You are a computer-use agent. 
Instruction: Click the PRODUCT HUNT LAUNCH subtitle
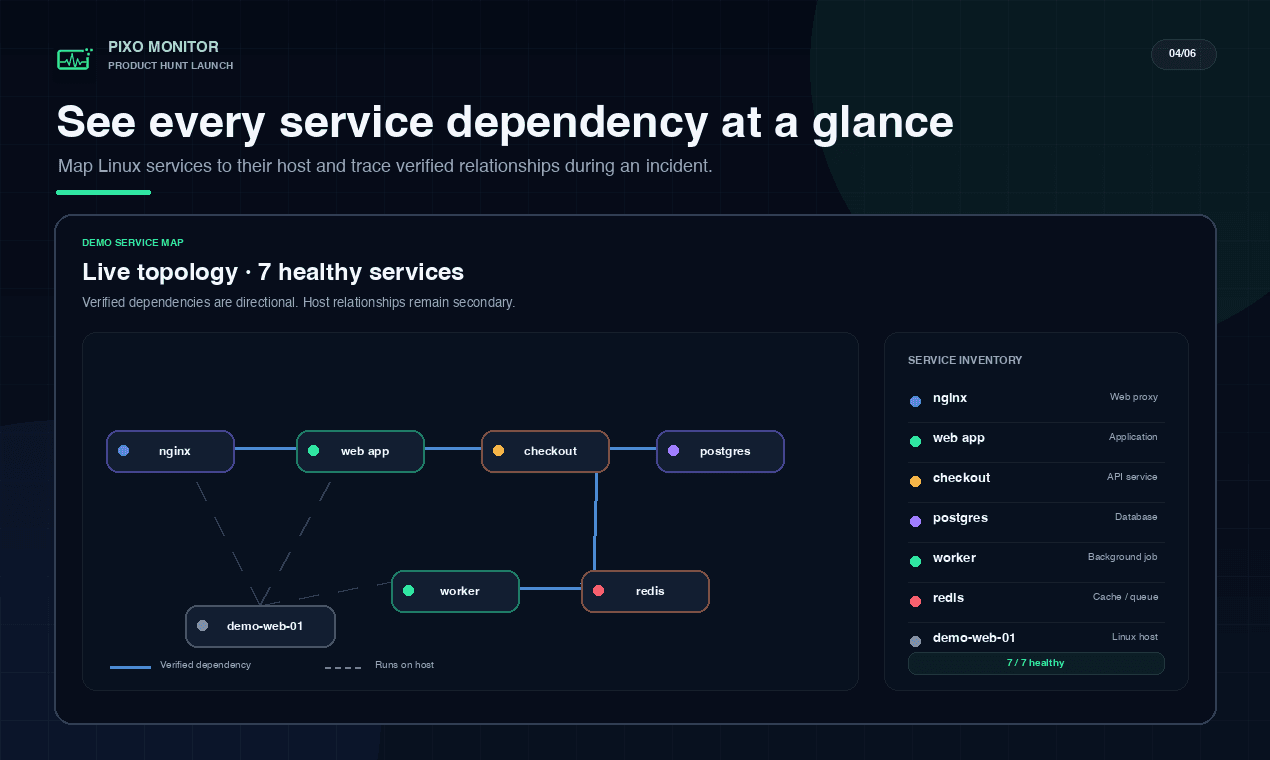click(x=171, y=66)
